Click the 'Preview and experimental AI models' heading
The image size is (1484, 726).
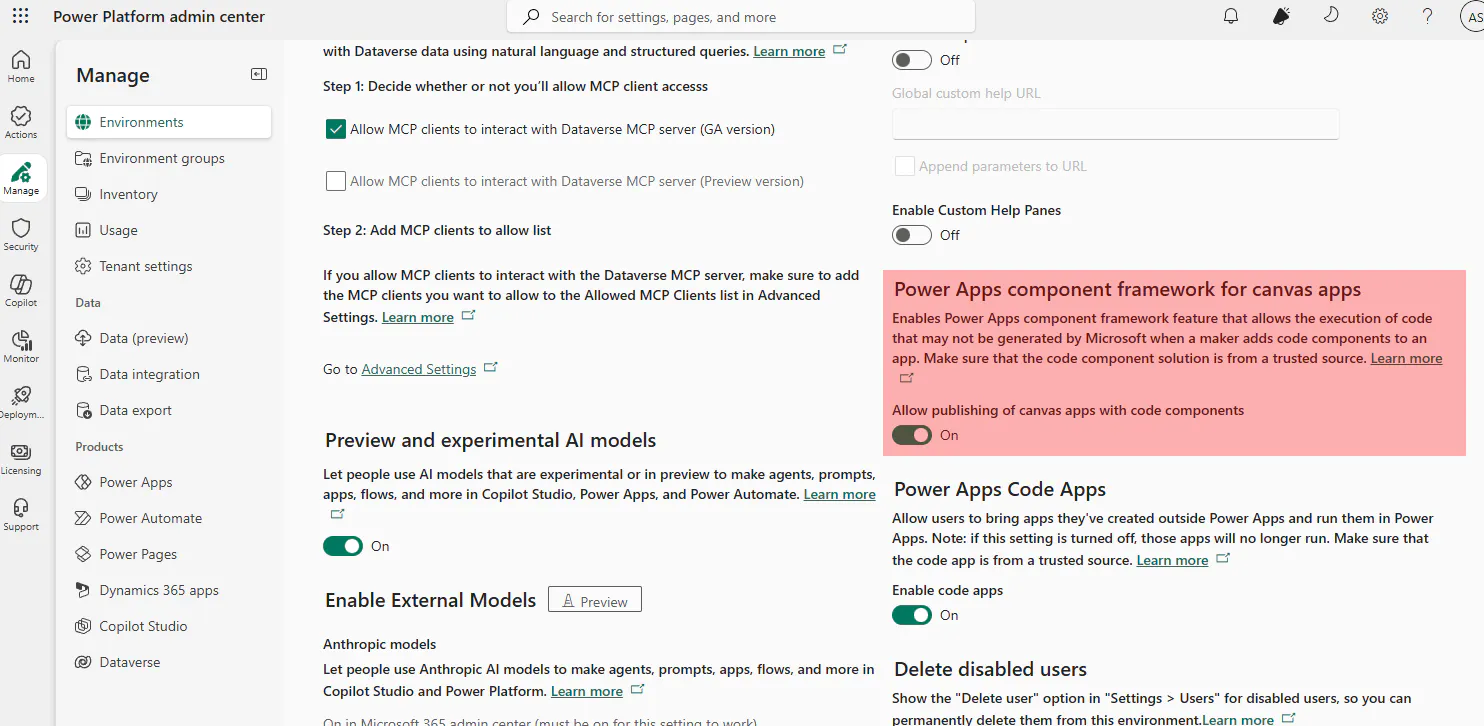coord(491,440)
